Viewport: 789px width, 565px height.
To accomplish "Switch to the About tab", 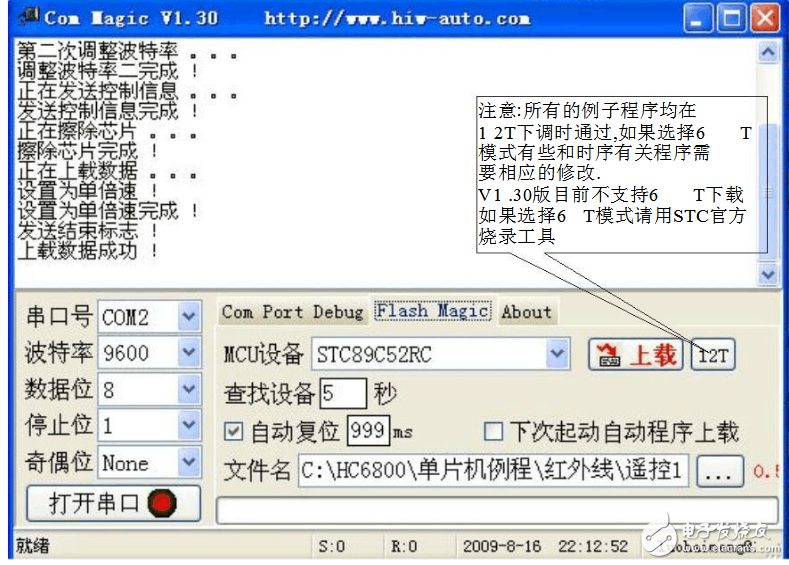I will (526, 312).
